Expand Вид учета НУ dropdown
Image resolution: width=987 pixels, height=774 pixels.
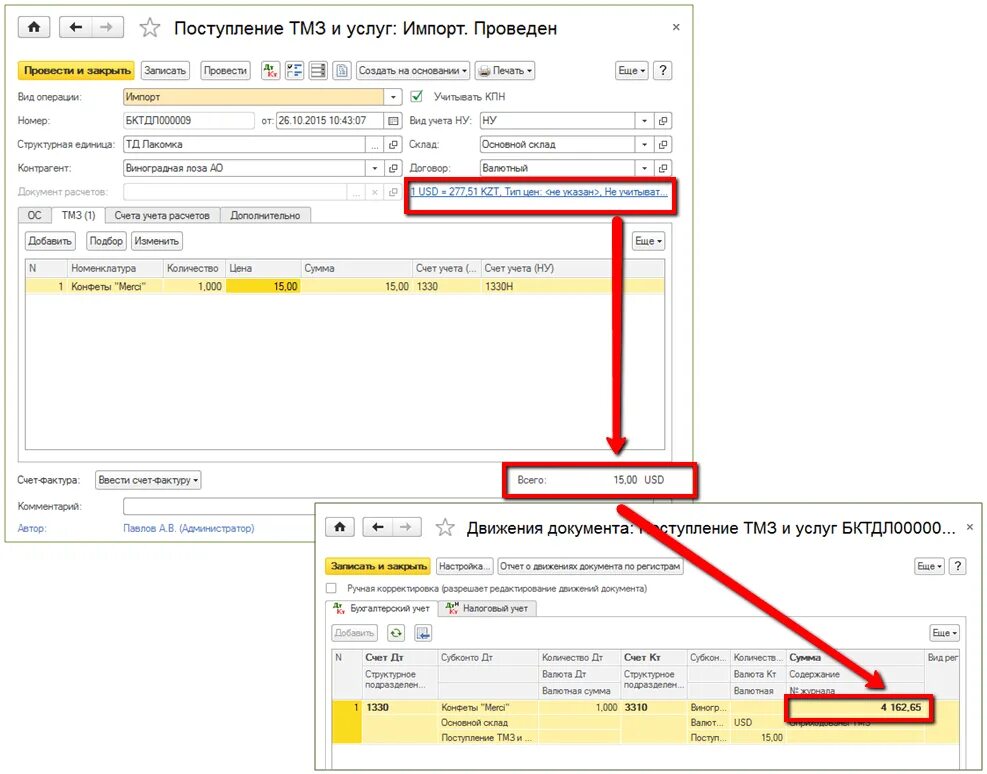[x=645, y=121]
